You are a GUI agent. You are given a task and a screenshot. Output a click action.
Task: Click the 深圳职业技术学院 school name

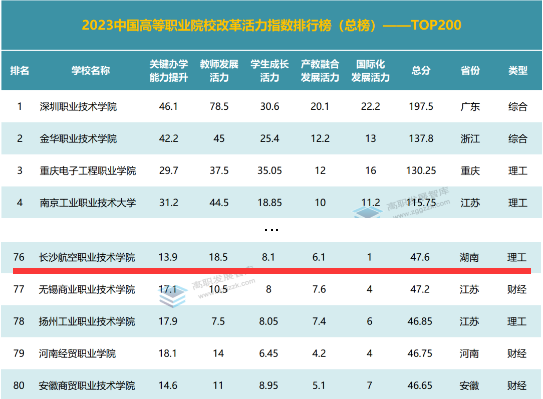78,106
